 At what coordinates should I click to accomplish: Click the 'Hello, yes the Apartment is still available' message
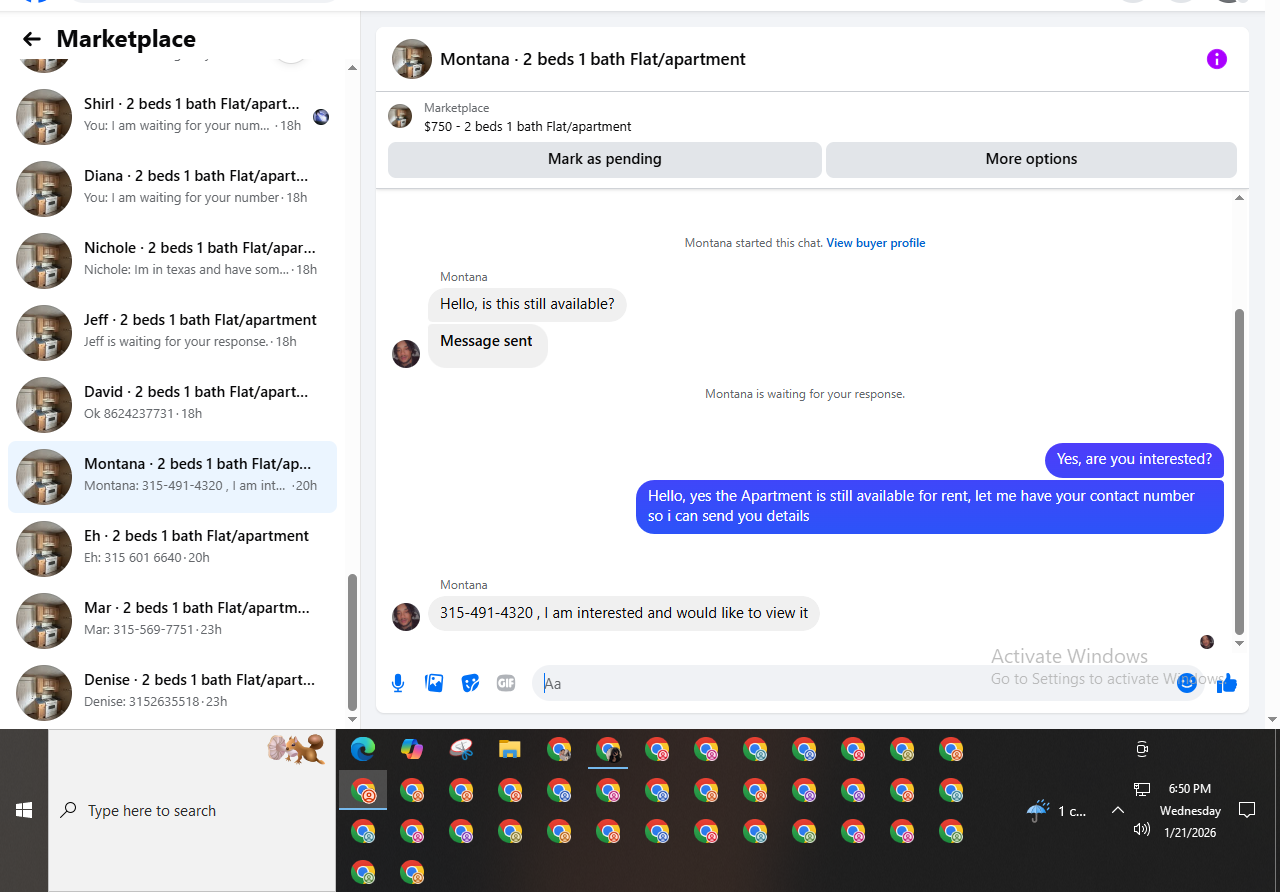[x=930, y=507]
